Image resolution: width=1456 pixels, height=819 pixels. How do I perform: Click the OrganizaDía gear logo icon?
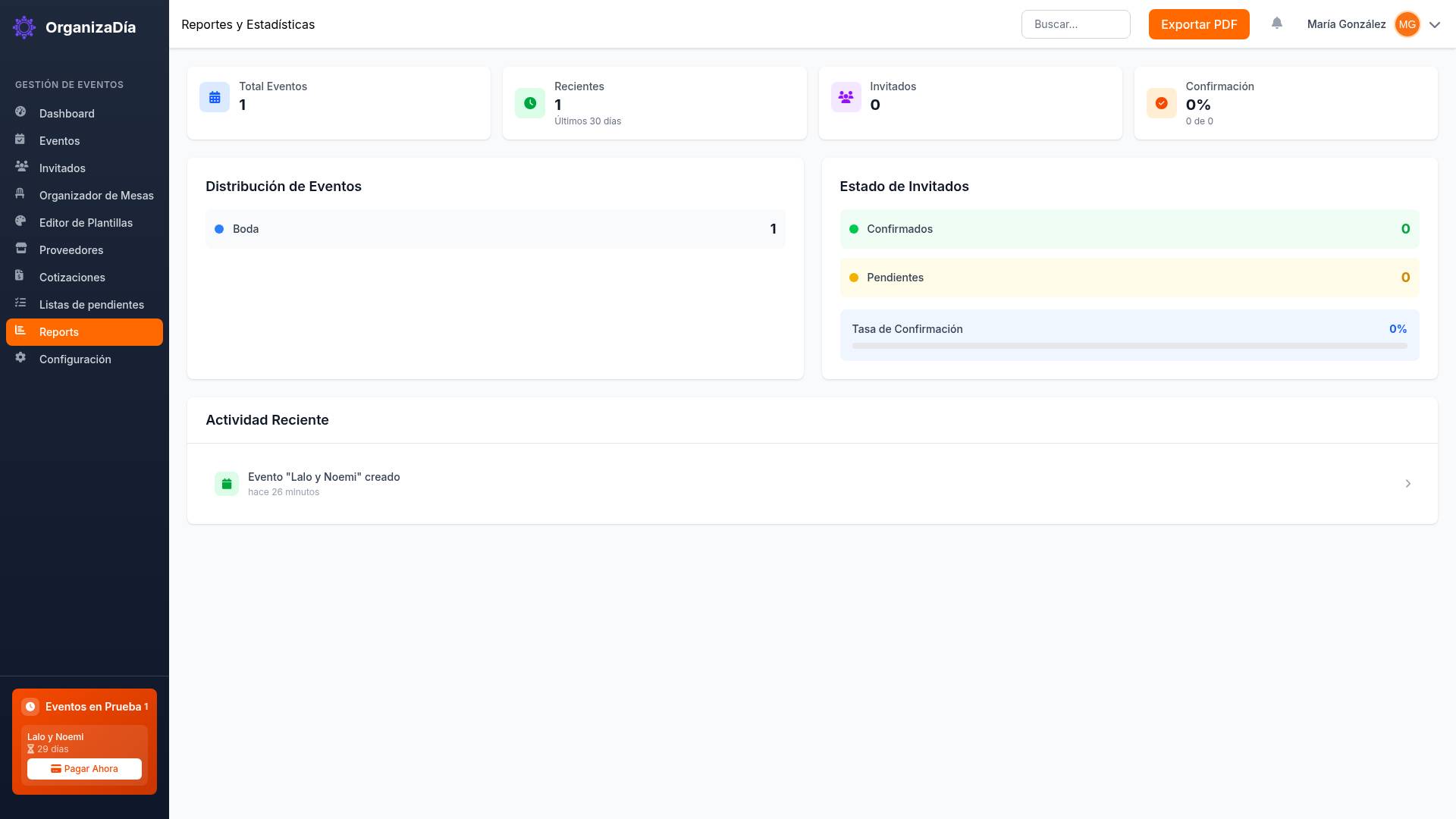(x=24, y=27)
